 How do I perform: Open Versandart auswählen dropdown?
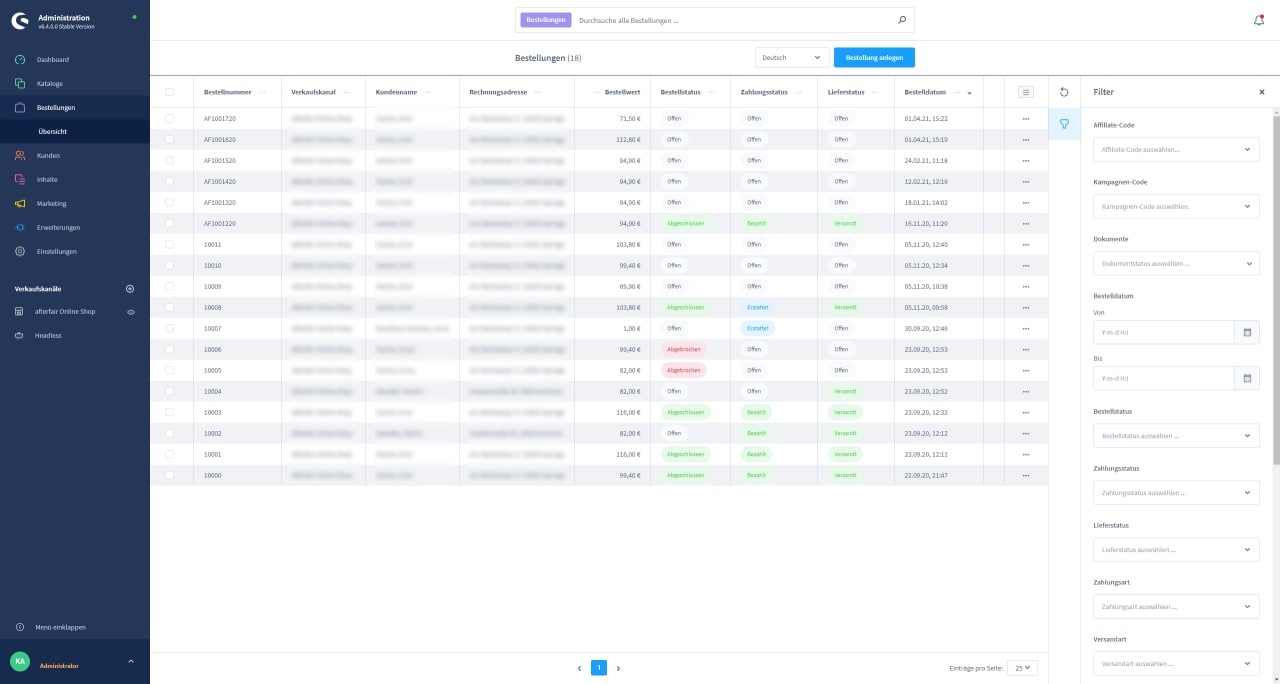point(1176,663)
